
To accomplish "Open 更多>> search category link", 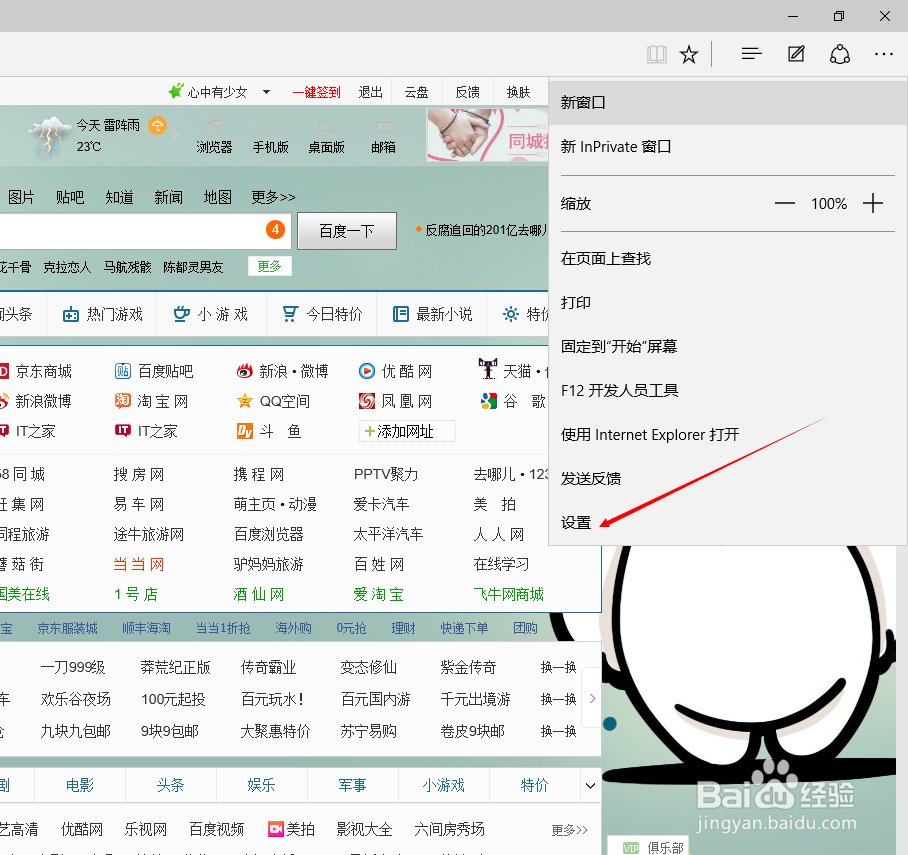I will 273,198.
